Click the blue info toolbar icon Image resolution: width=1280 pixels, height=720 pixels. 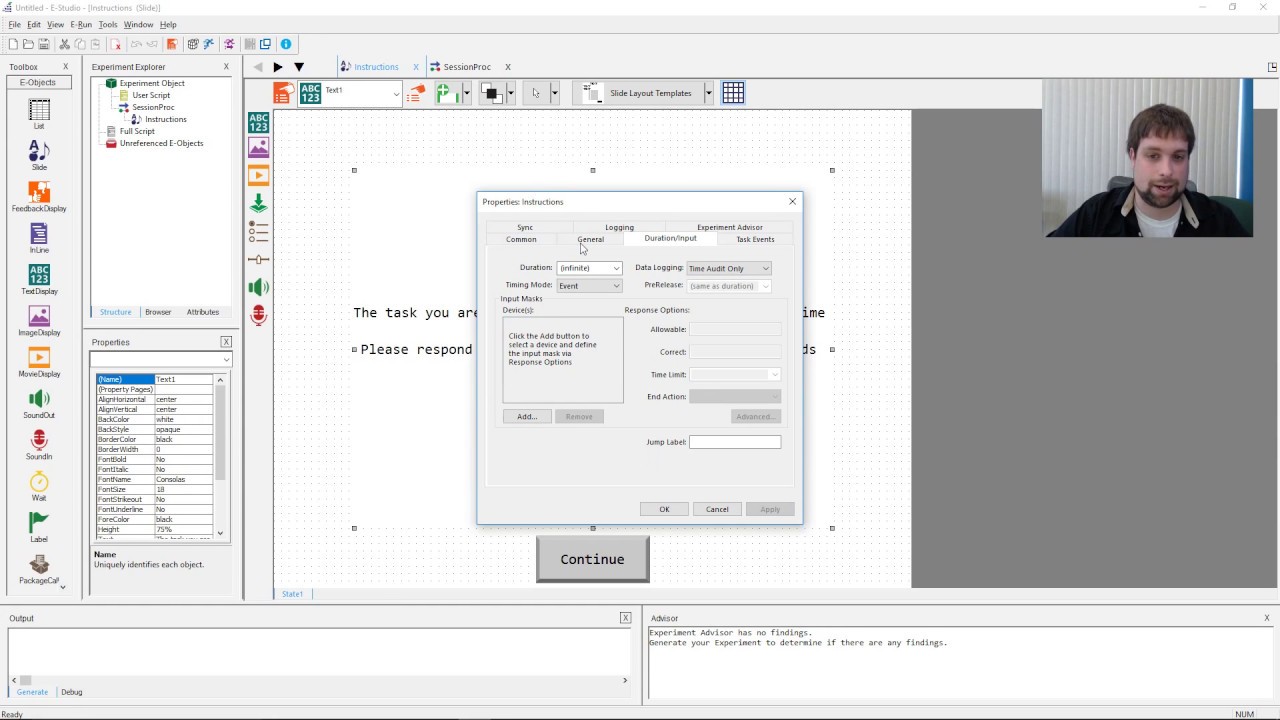point(286,44)
